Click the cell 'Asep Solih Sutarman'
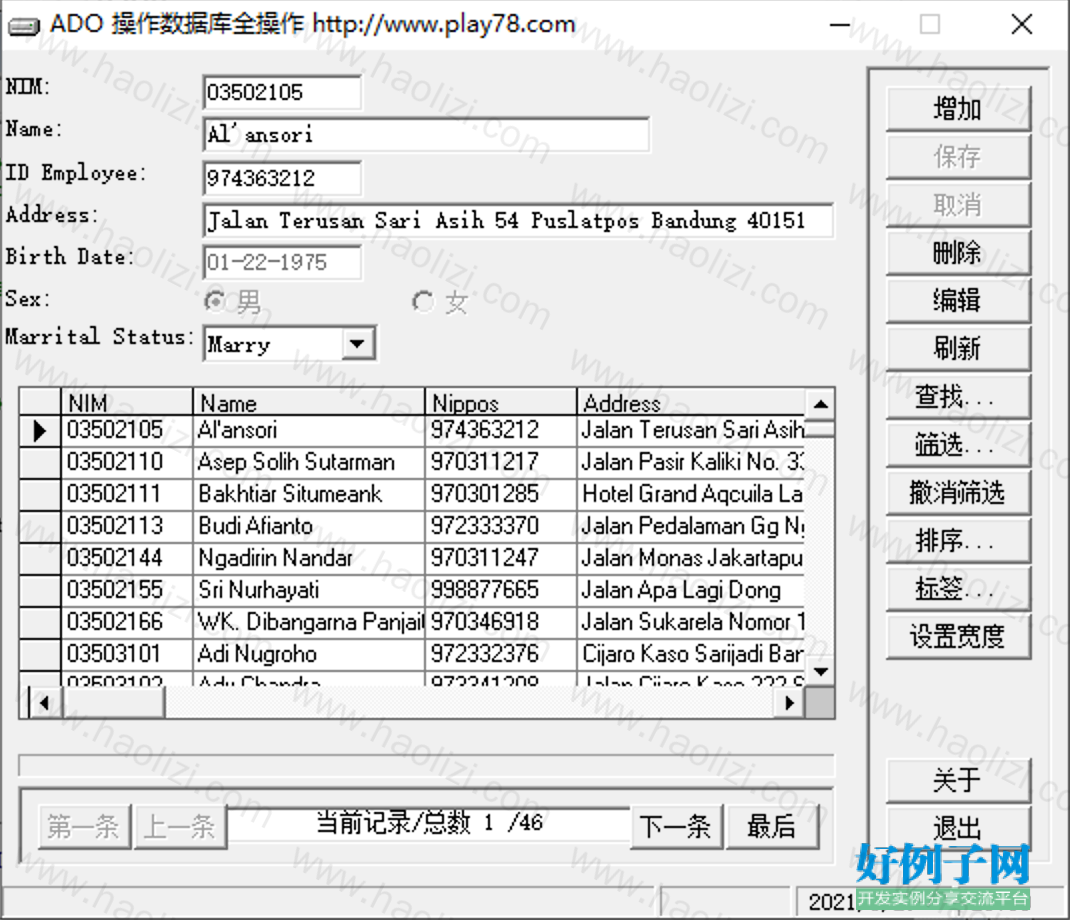The height and width of the screenshot is (920, 1070). pyautogui.click(x=309, y=463)
